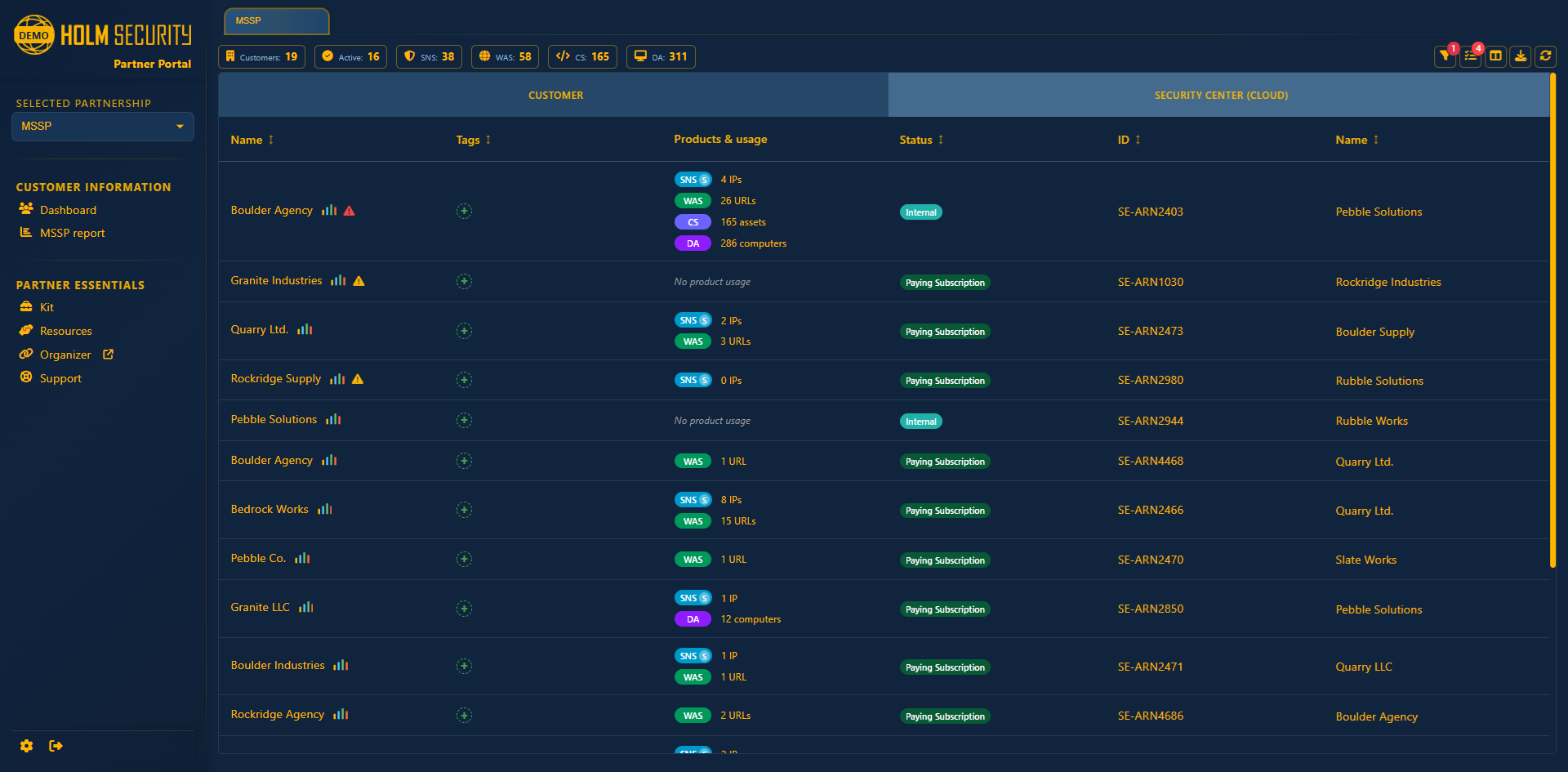
Task: Open the column selection list icon
Action: [x=1469, y=56]
